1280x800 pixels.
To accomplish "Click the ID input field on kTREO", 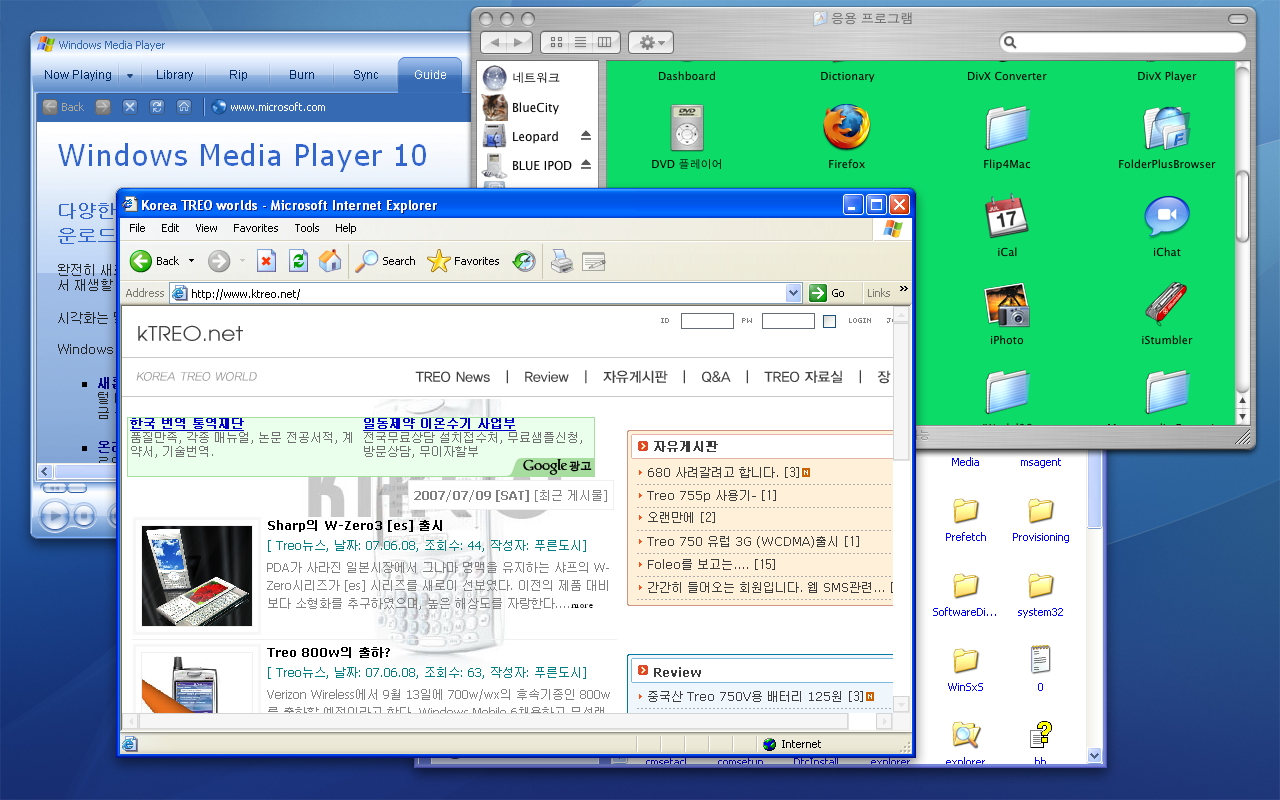I will click(x=707, y=321).
